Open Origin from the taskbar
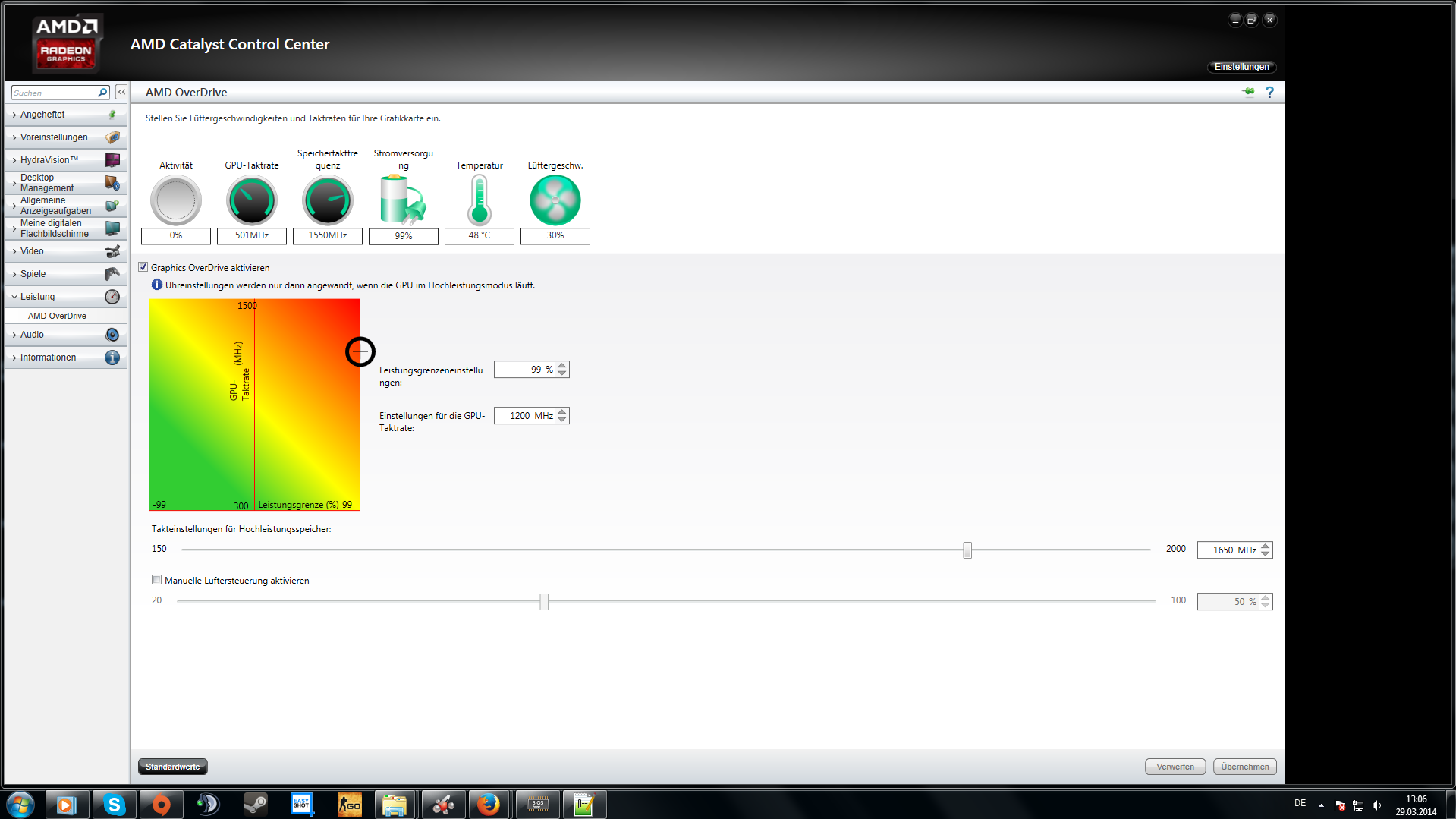This screenshot has height=819, width=1456. (161, 805)
